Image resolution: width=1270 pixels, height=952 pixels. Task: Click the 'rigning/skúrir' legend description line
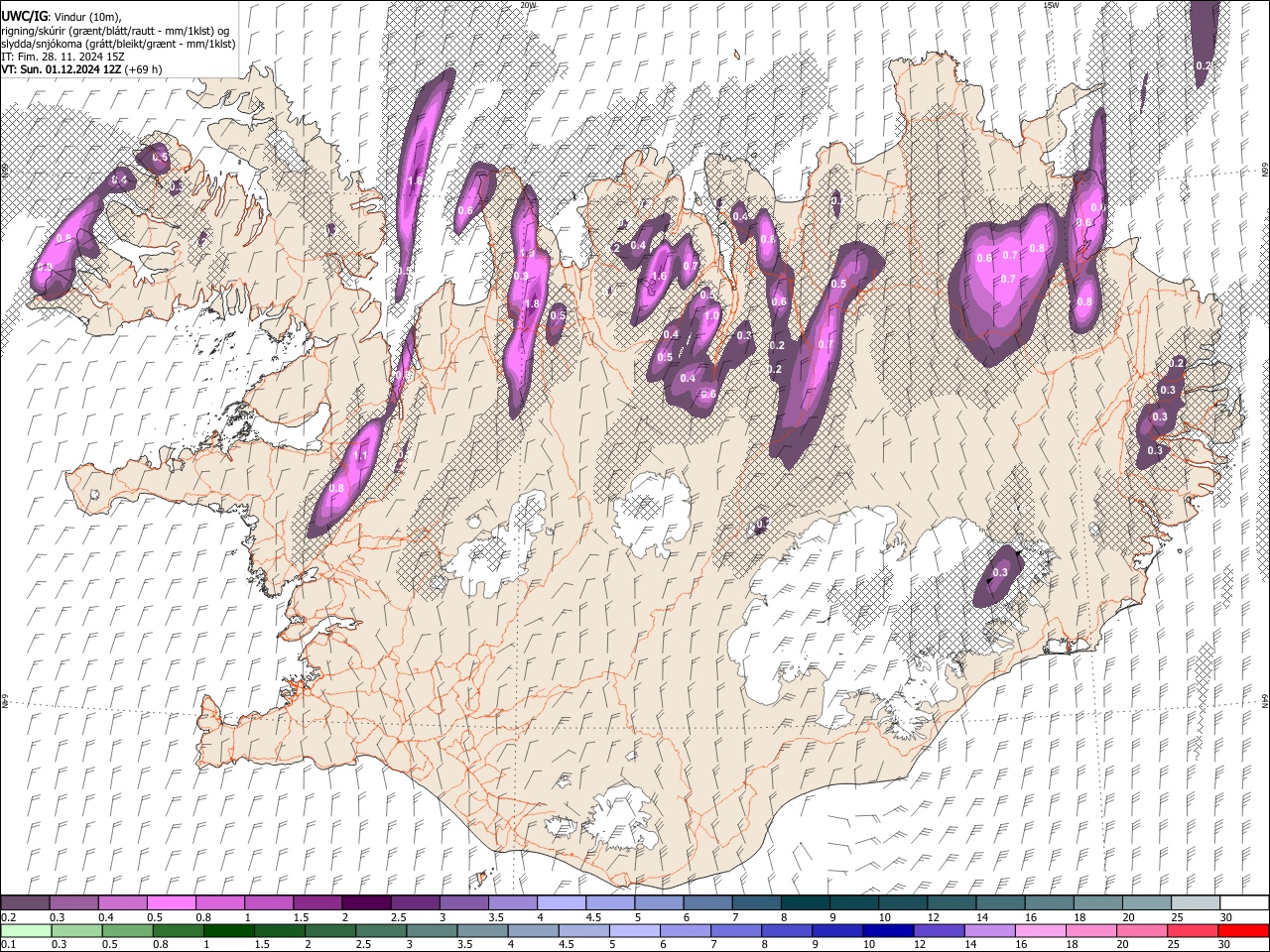[115, 31]
